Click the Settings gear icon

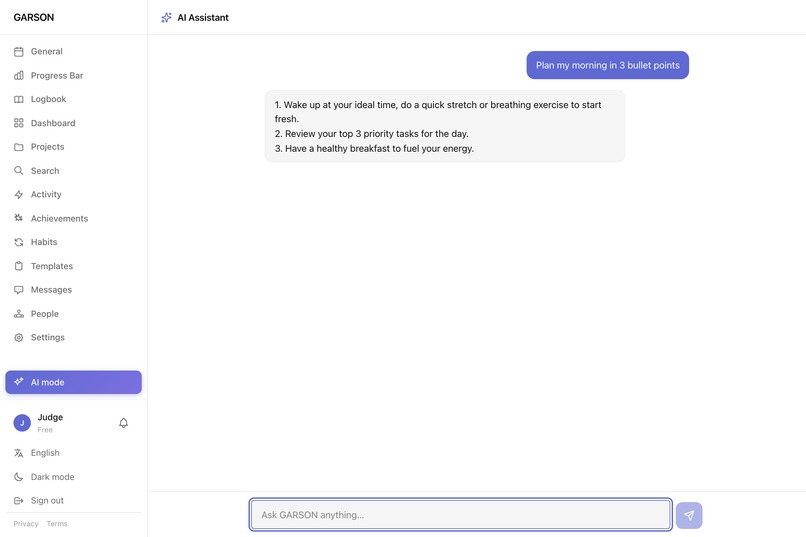coord(19,338)
